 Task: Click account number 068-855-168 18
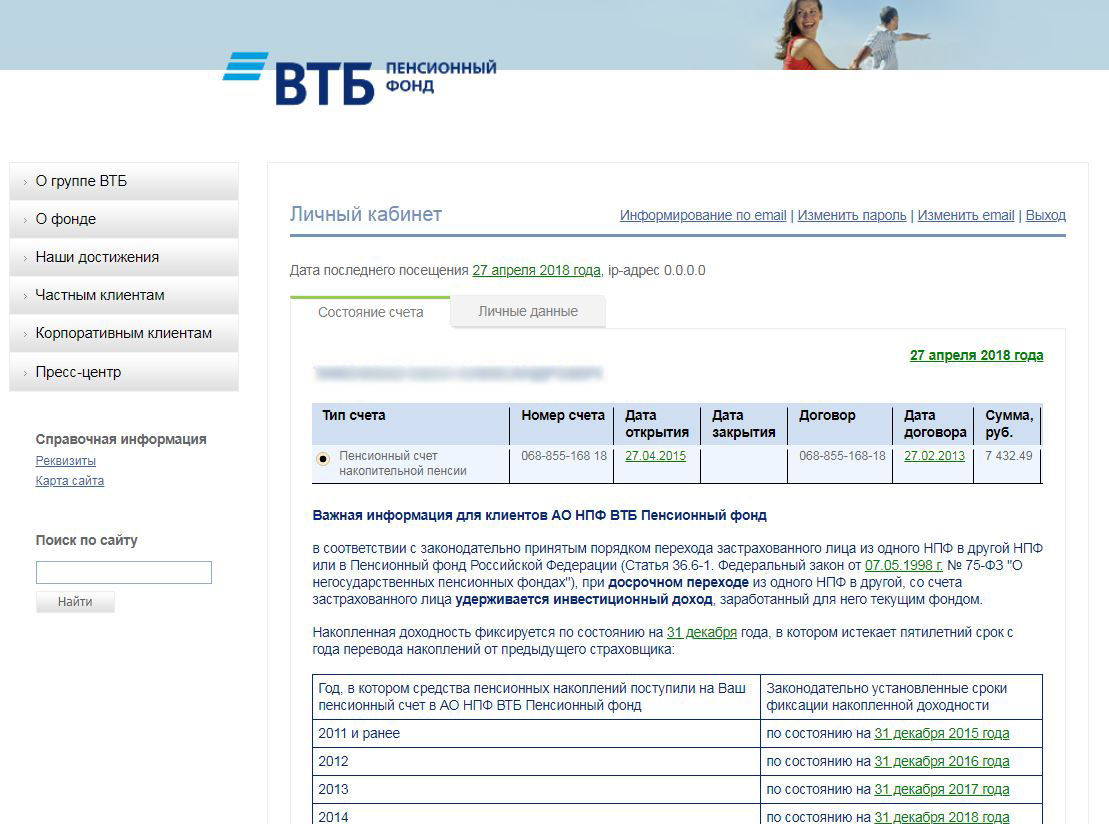coord(564,455)
